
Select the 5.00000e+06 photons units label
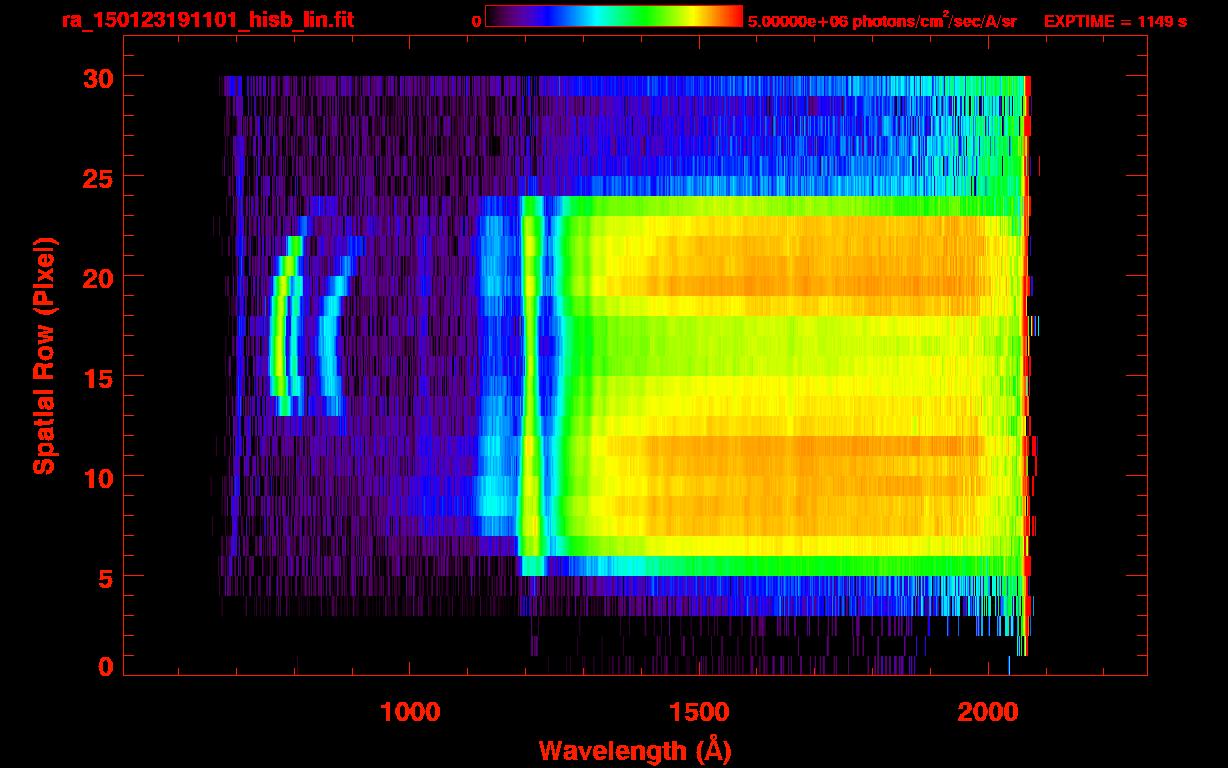tap(882, 21)
